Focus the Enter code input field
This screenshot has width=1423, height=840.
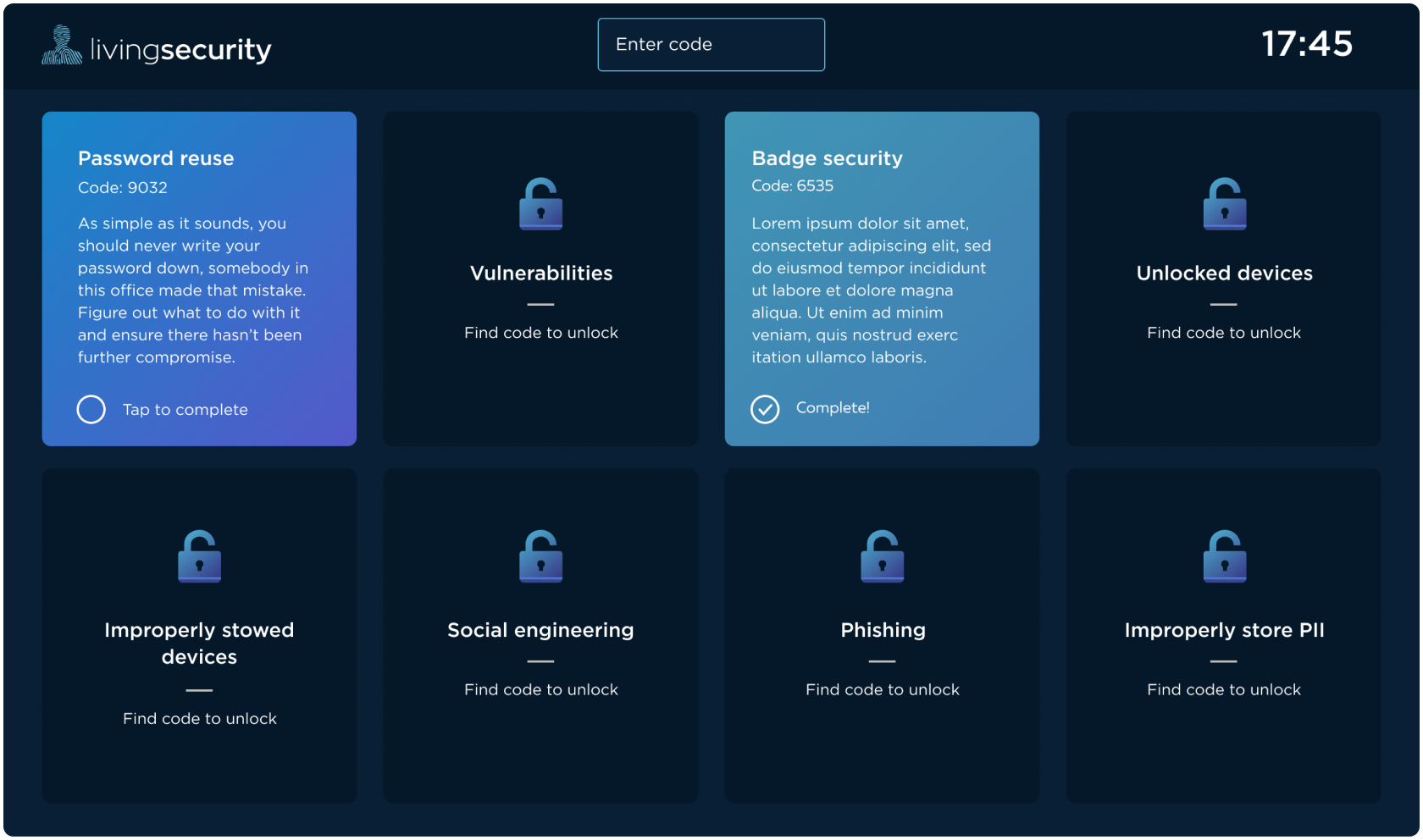[x=711, y=45]
